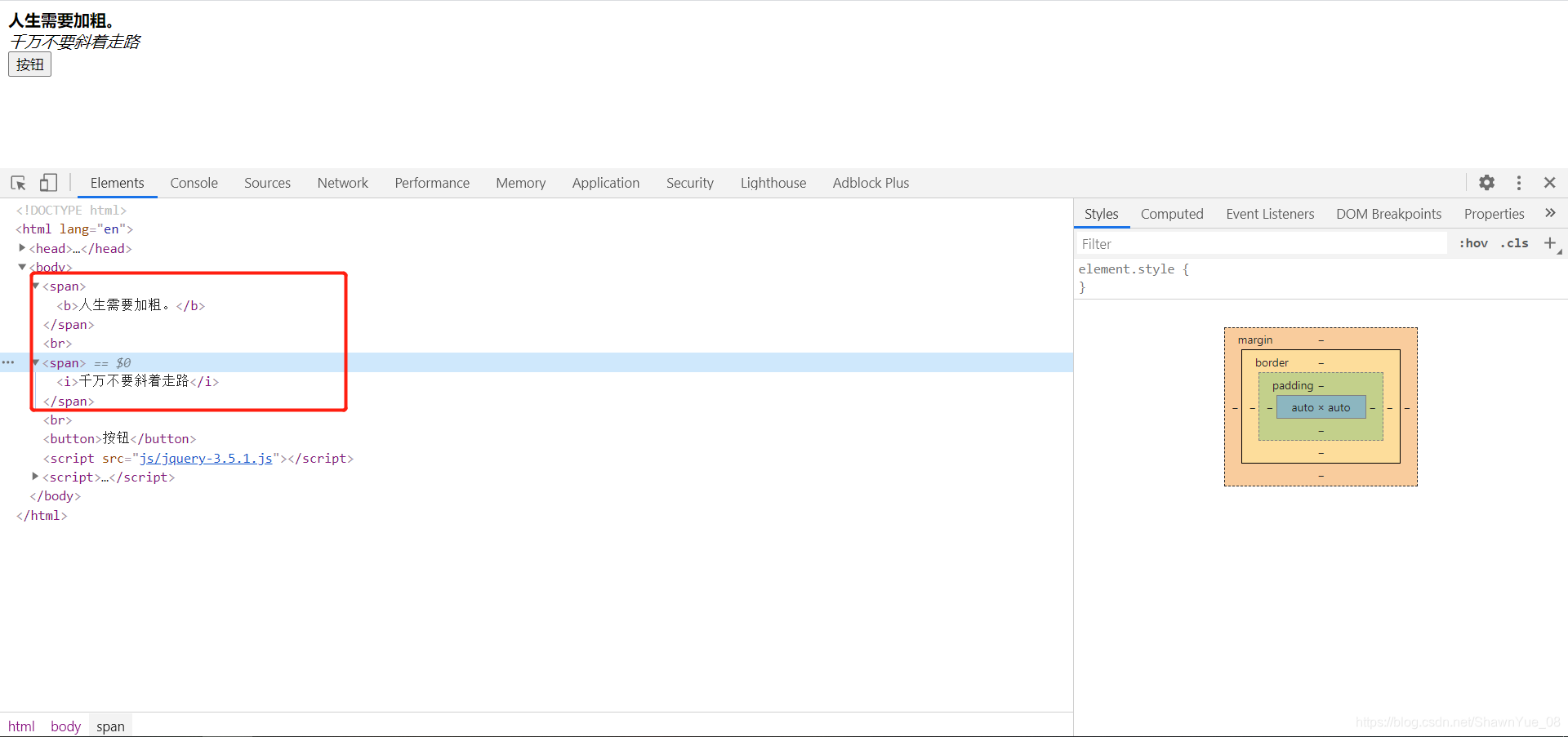Click the bold text 人生需要加粗。on page

pos(64,21)
